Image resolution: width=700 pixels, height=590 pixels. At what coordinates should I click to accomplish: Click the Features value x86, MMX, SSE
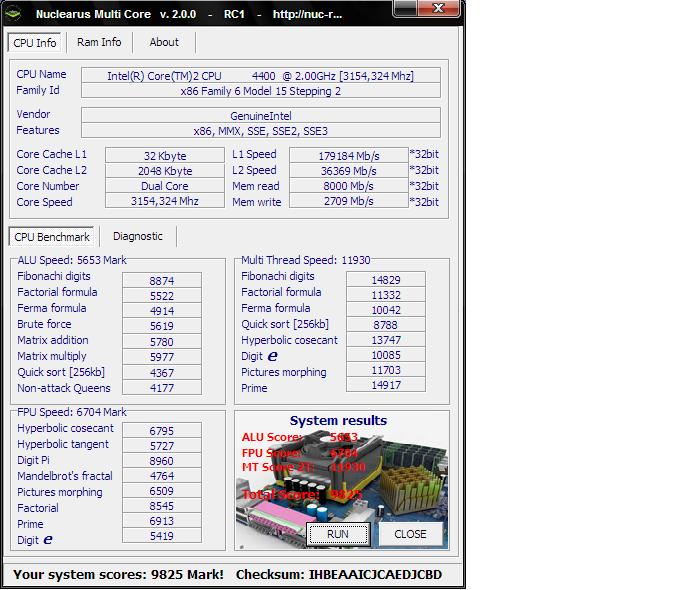click(261, 131)
